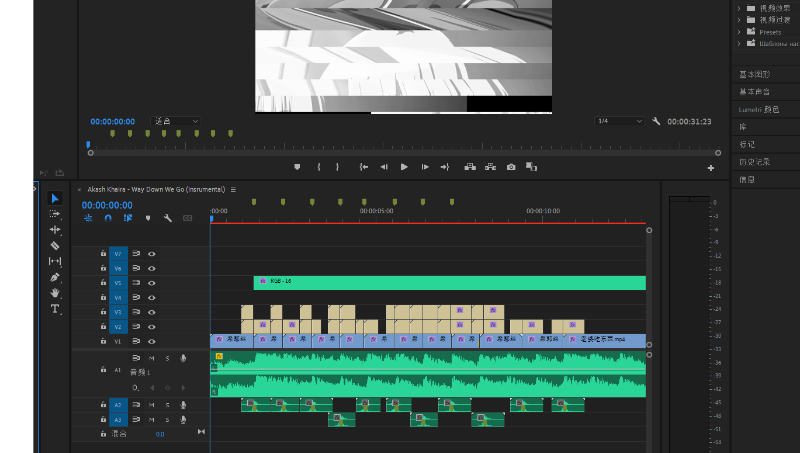Step forward one frame
Image resolution: width=800 pixels, height=453 pixels.
tap(424, 167)
